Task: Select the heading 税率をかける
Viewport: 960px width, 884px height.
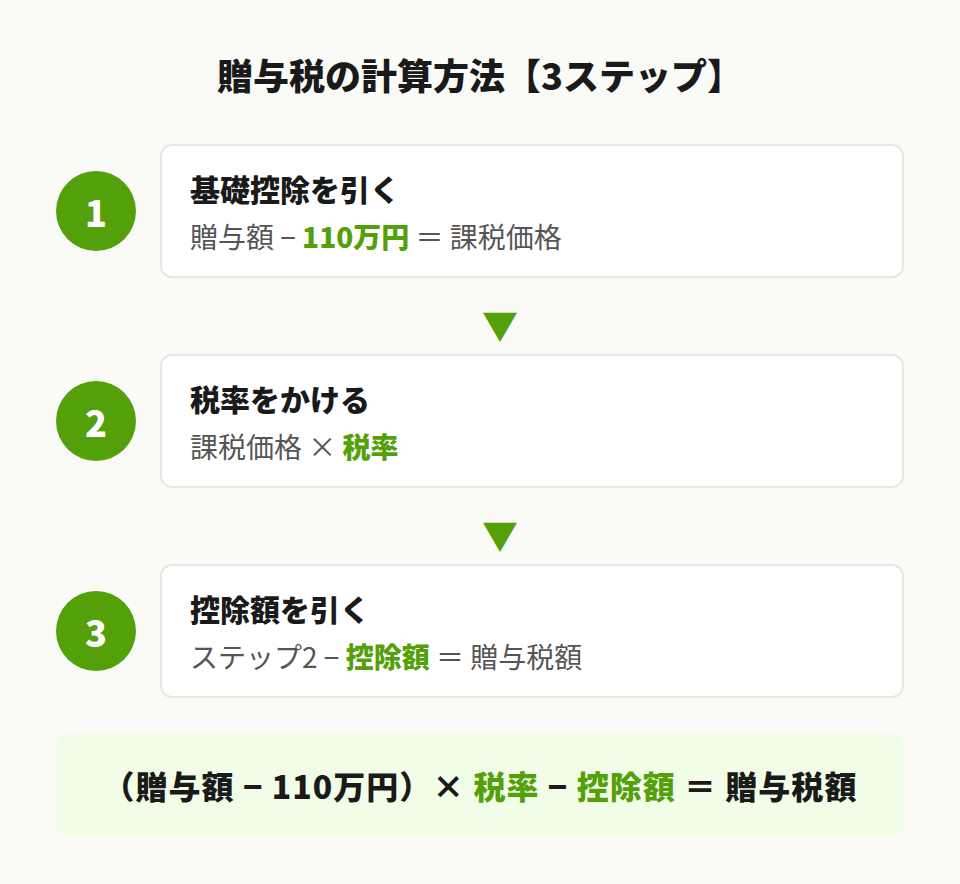Action: [279, 400]
